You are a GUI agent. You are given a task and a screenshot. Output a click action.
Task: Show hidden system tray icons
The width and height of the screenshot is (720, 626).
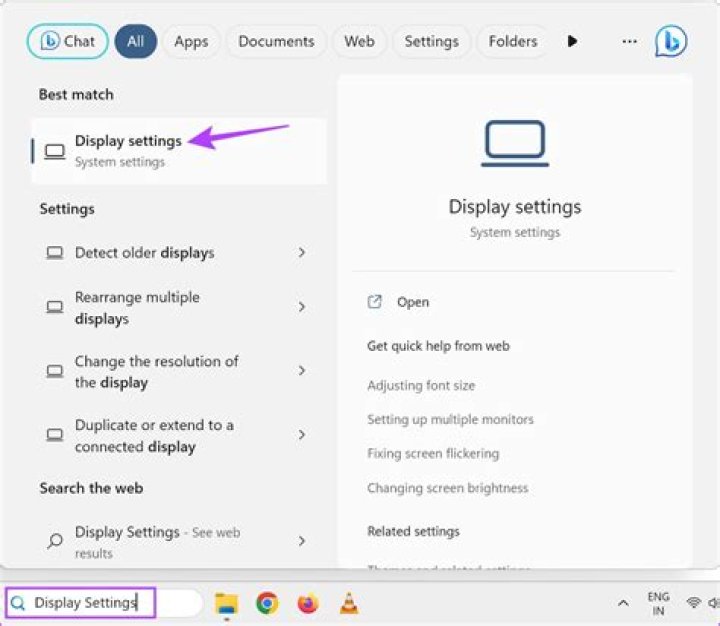[x=623, y=603]
